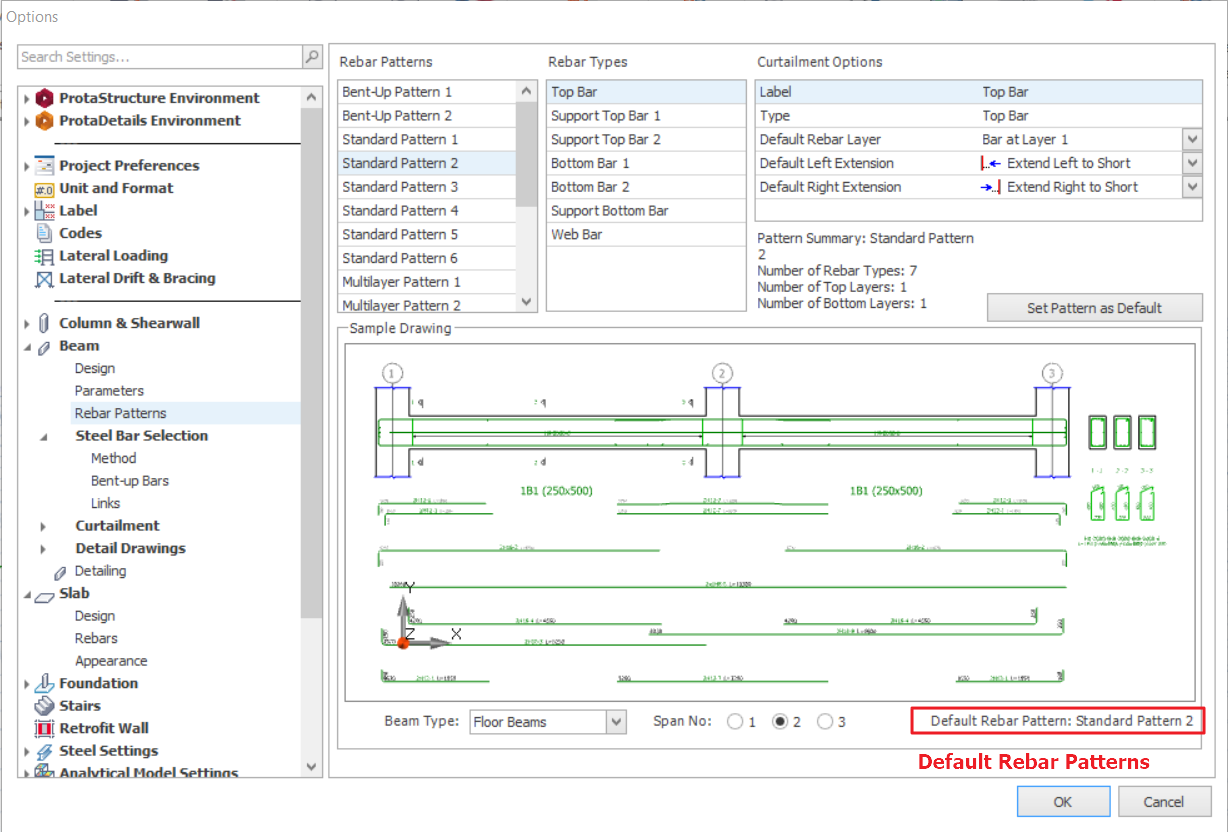Open the Beam Type dropdown
Image resolution: width=1228 pixels, height=832 pixels.
[x=616, y=722]
